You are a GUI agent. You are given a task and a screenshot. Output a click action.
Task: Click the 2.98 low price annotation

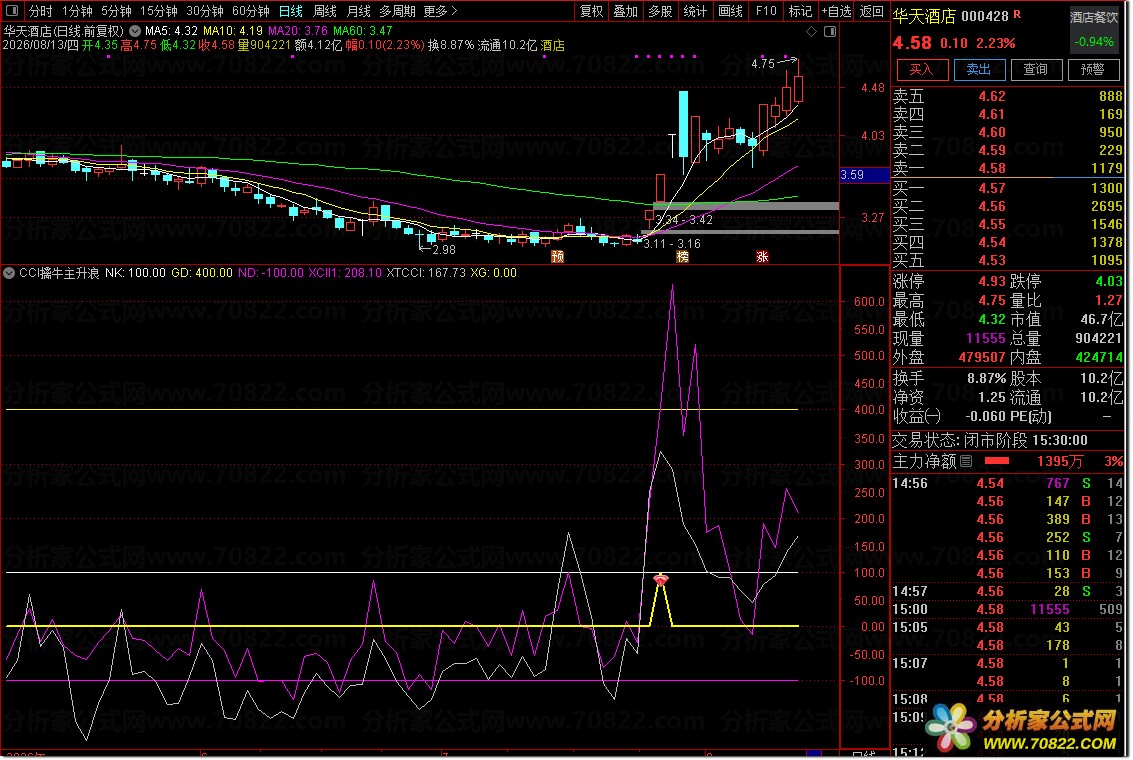[x=444, y=250]
